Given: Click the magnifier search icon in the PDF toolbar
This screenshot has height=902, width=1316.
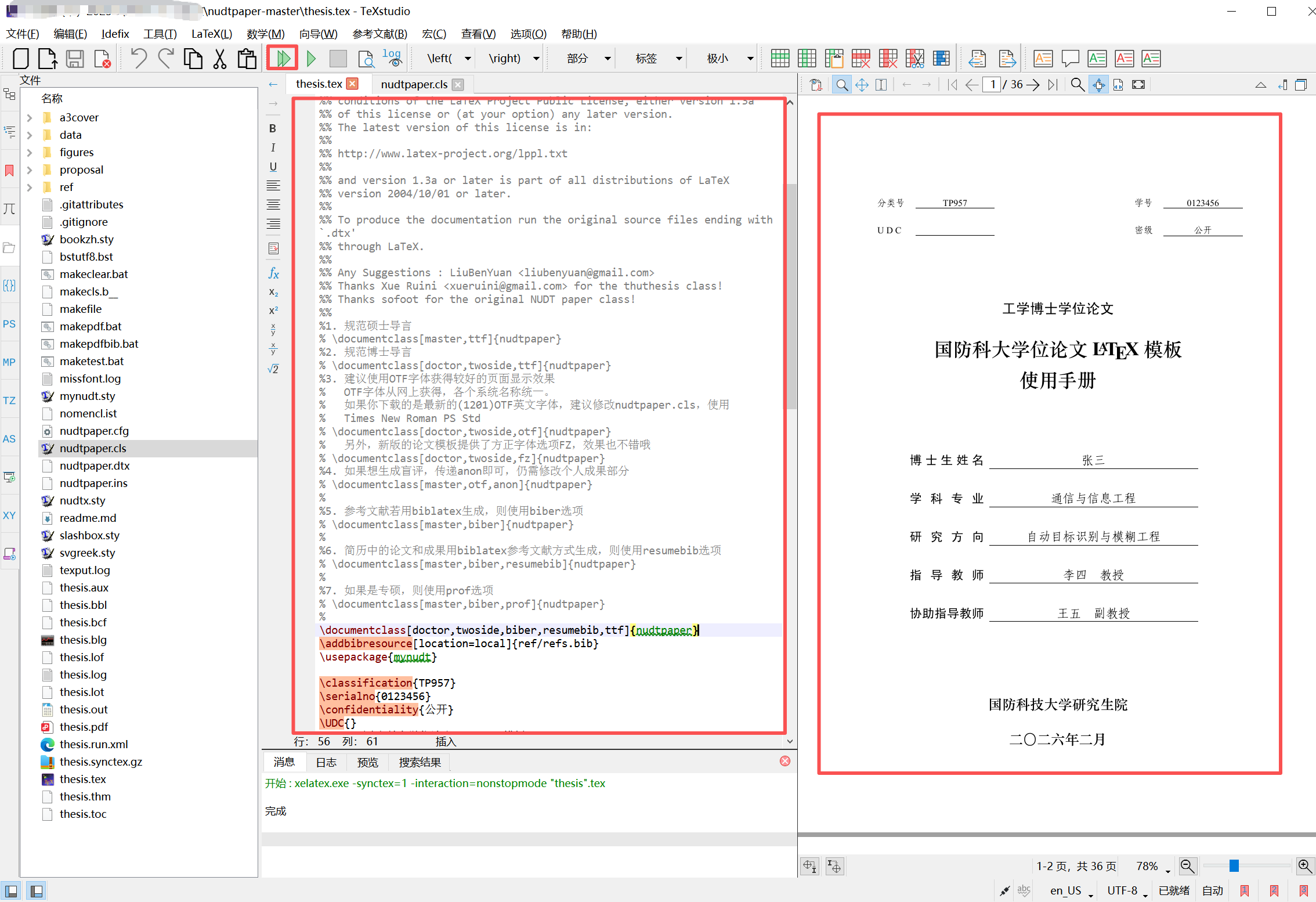Looking at the screenshot, I should click(1077, 85).
